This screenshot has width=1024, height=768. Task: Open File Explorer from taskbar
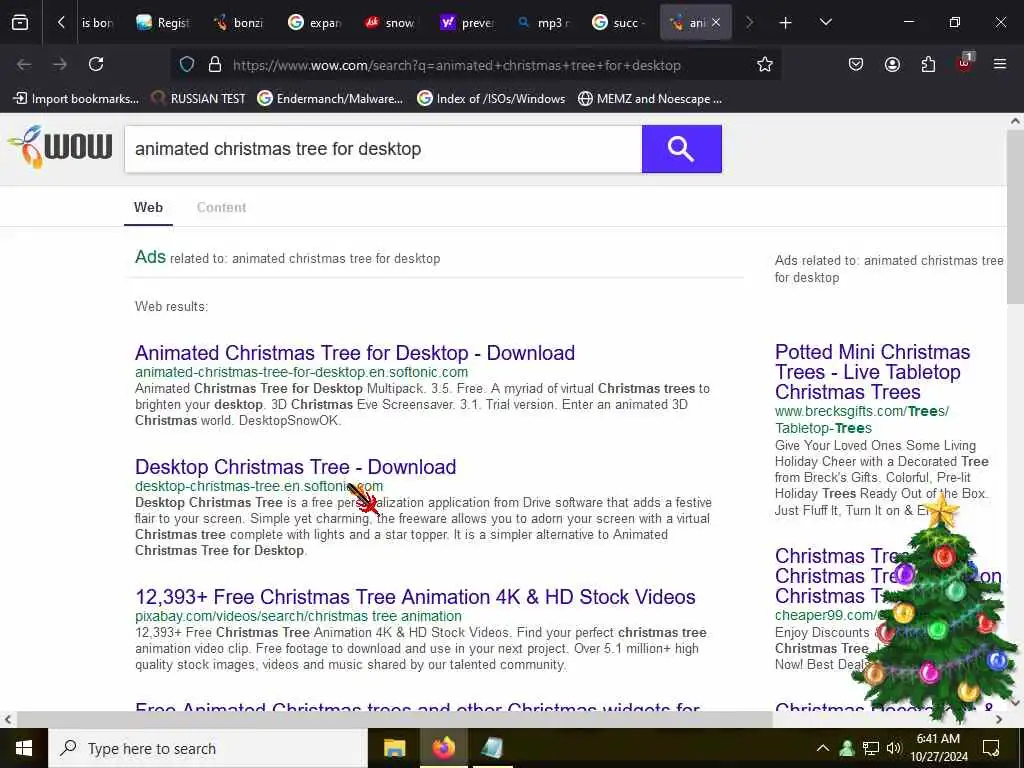point(394,748)
